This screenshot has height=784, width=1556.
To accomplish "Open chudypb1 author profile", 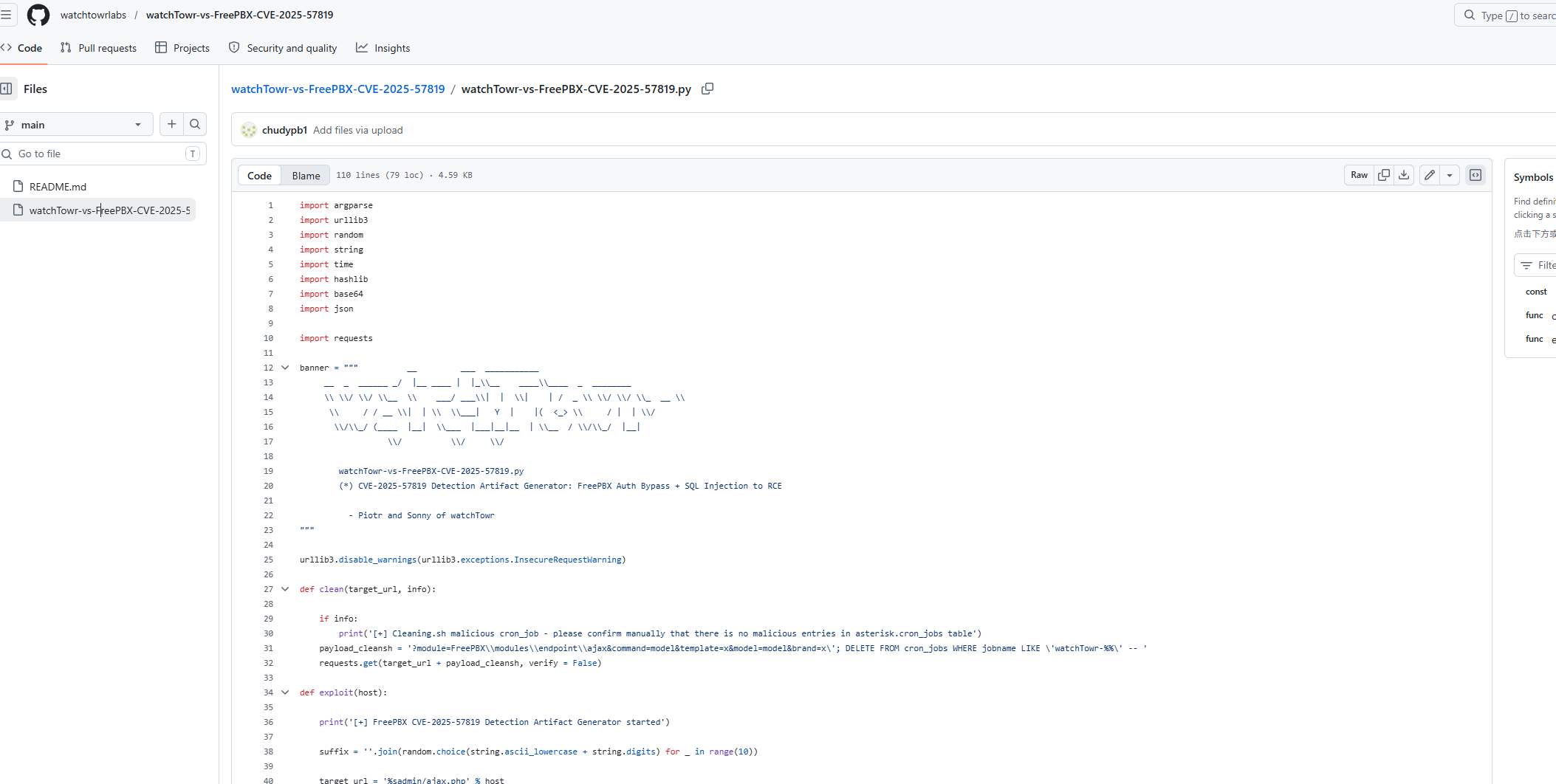I will (284, 130).
